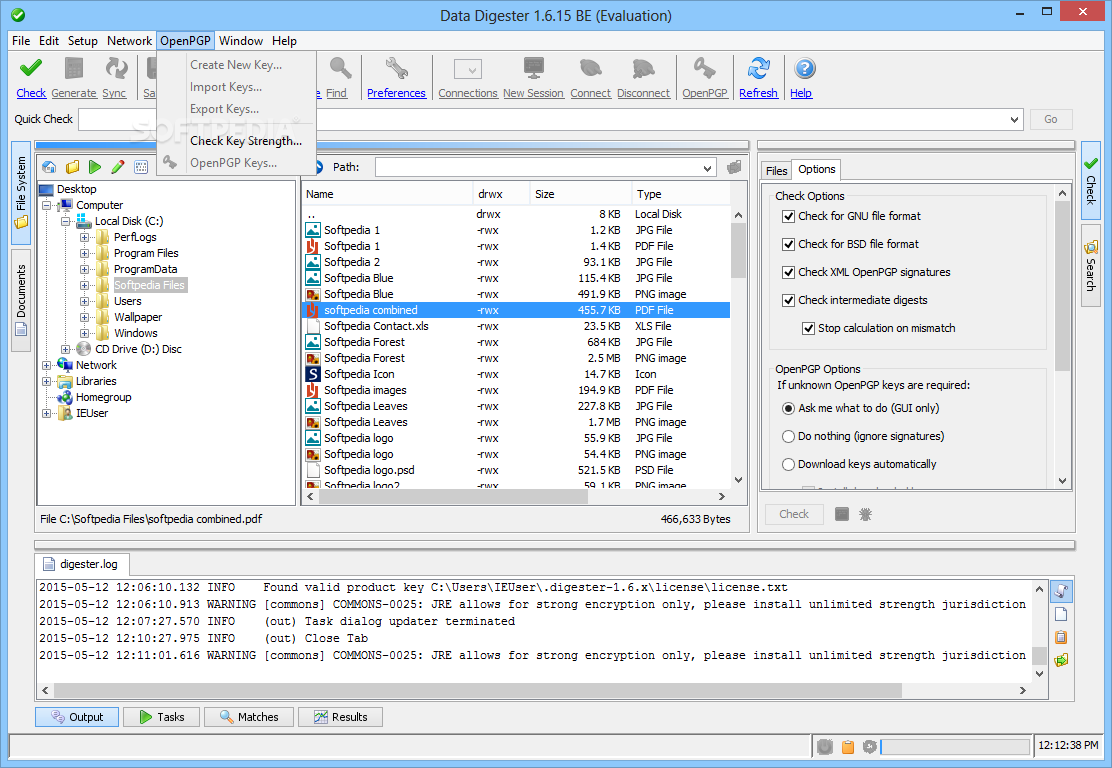Click the Generate calculator icon
1112x768 pixels.
point(74,69)
